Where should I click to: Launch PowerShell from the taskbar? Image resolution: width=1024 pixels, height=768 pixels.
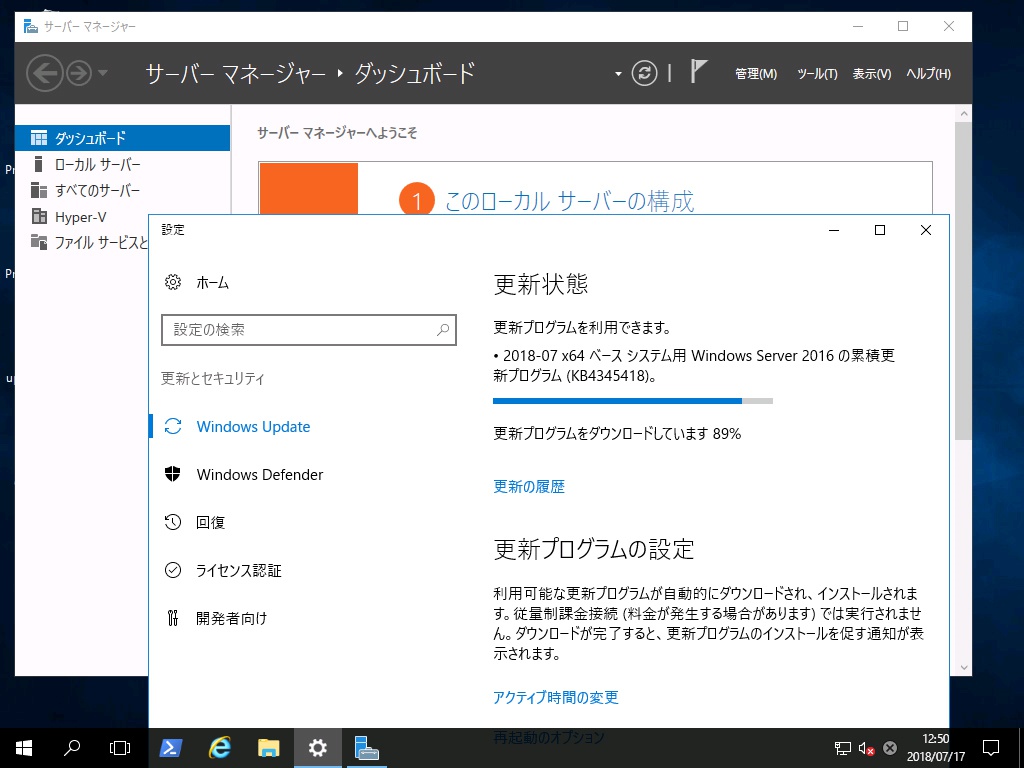tap(171, 748)
